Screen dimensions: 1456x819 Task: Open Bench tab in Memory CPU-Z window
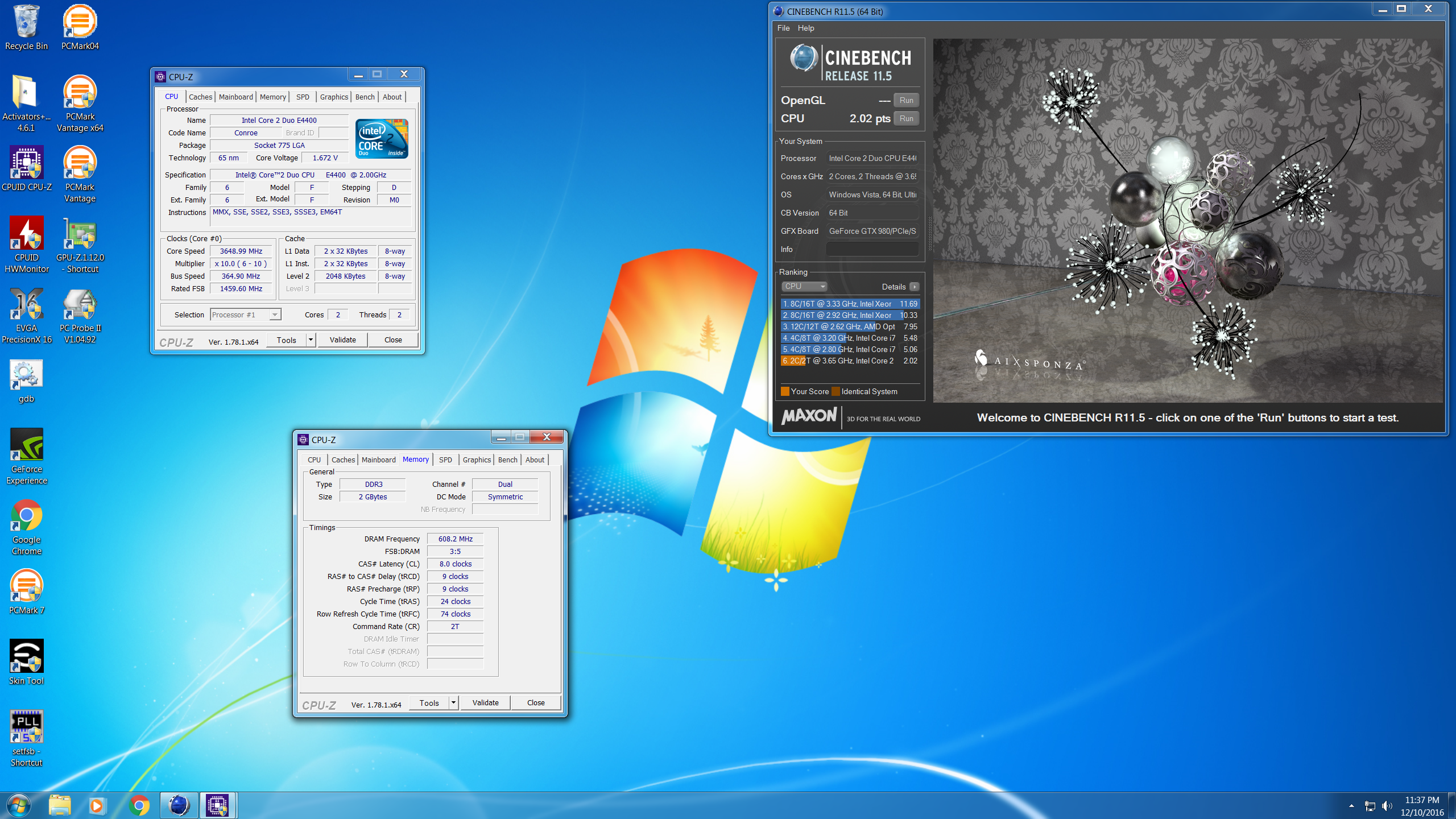click(x=507, y=460)
